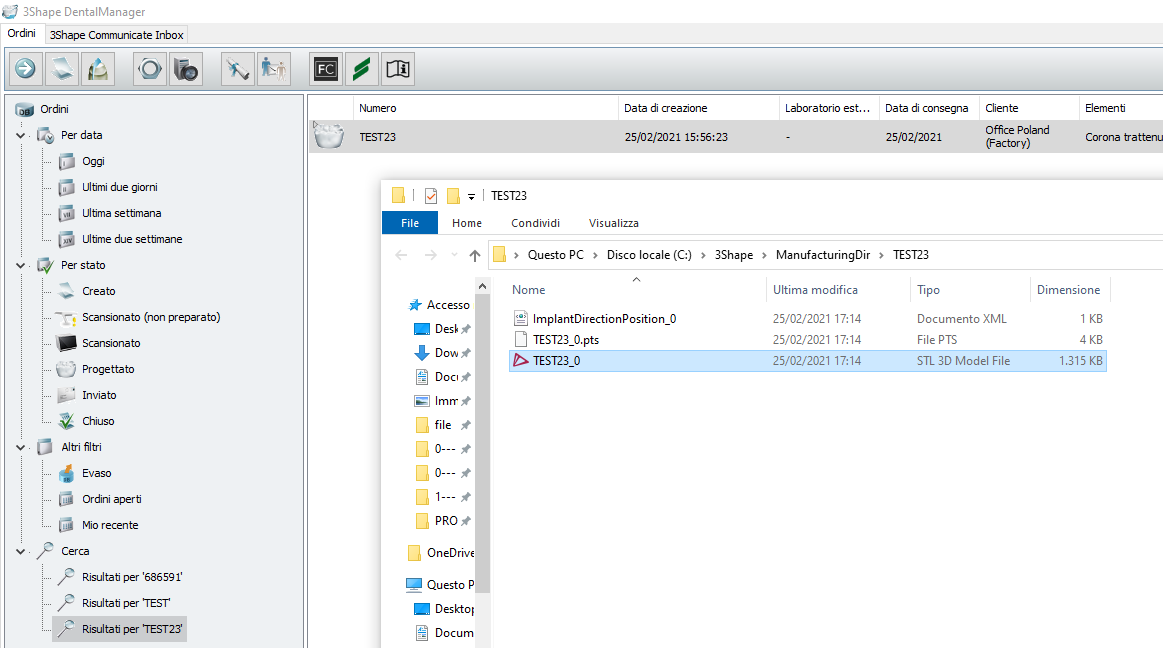Viewport: 1163px width, 648px height.
Task: Select the Evaso filter
Action: (96, 473)
